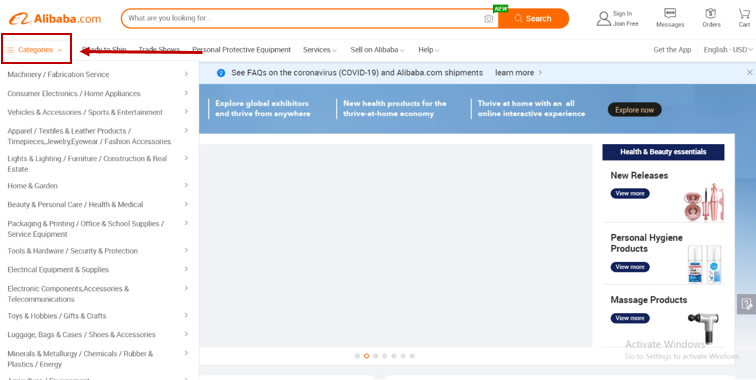Open the shopping Cart icon
756x380 pixels.
pos(744,18)
